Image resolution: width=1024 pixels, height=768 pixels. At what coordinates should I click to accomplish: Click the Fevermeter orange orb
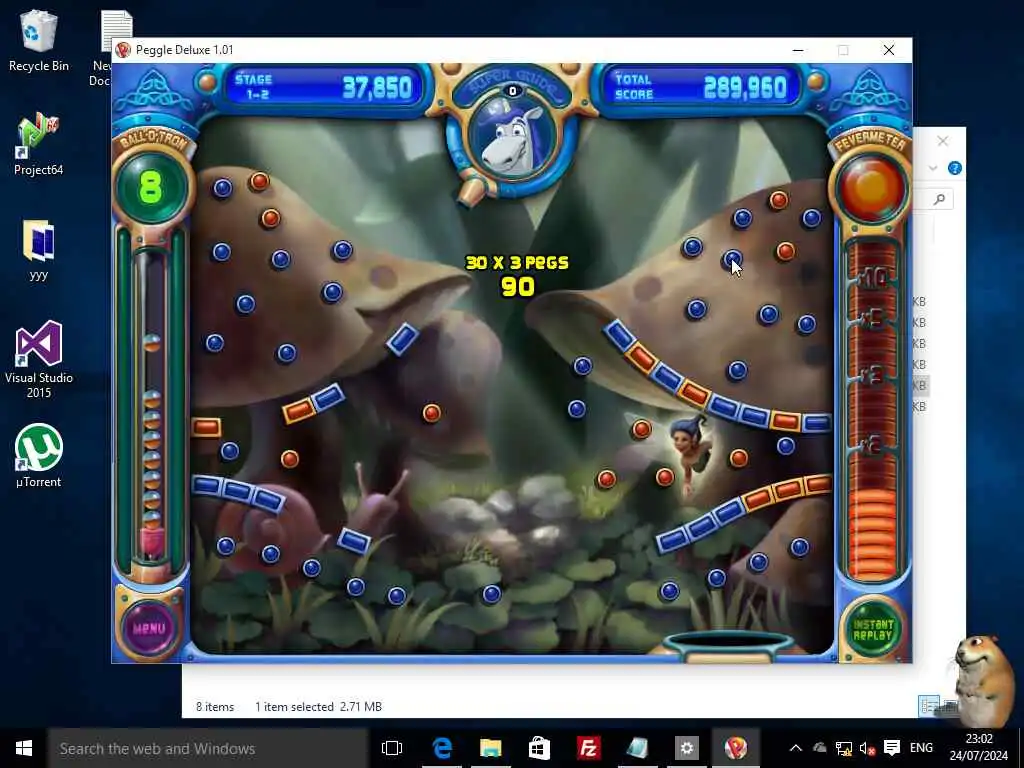pyautogui.click(x=871, y=185)
